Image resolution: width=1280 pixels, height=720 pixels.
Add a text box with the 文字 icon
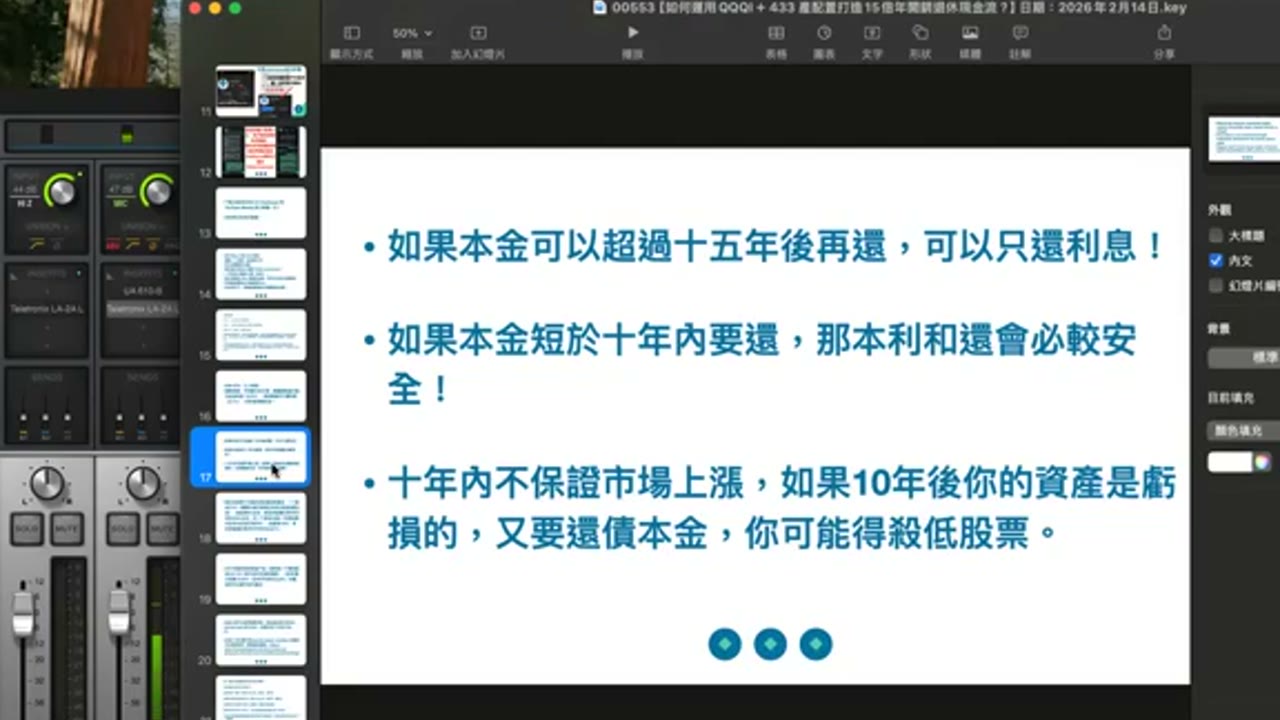(872, 33)
